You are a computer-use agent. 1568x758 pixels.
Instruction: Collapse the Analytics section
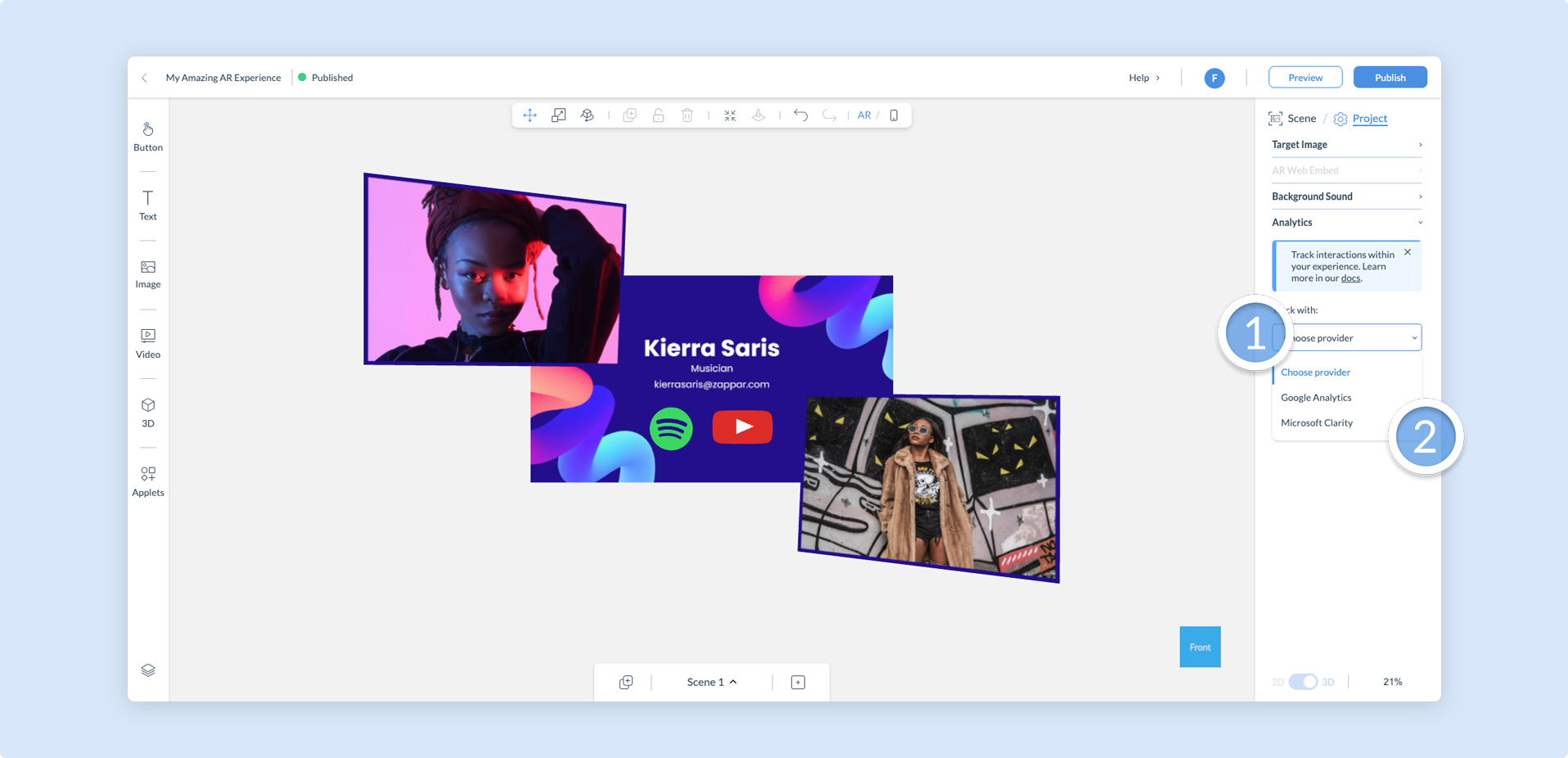1347,223
